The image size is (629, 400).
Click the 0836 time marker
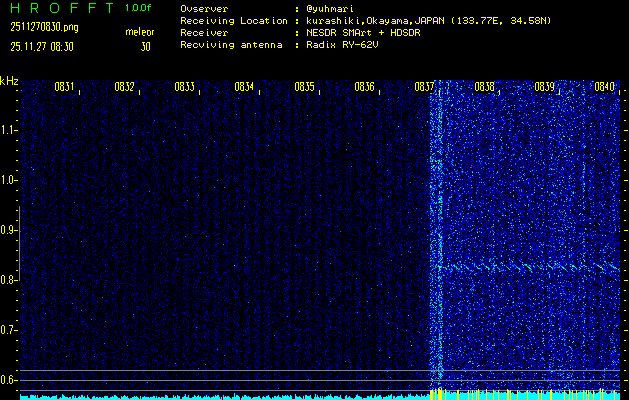[364, 87]
